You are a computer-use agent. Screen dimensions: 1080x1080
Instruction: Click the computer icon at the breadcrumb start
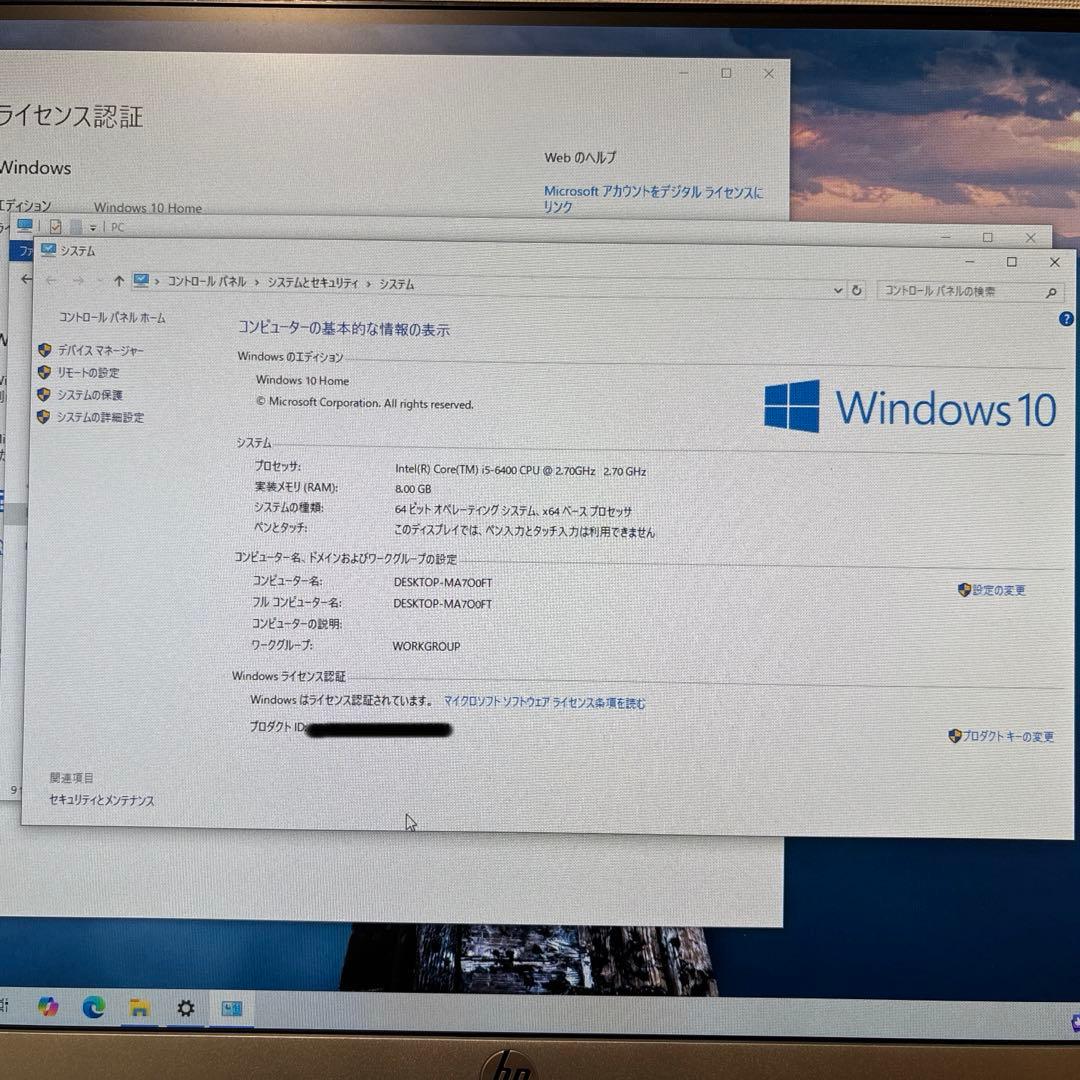(x=141, y=282)
